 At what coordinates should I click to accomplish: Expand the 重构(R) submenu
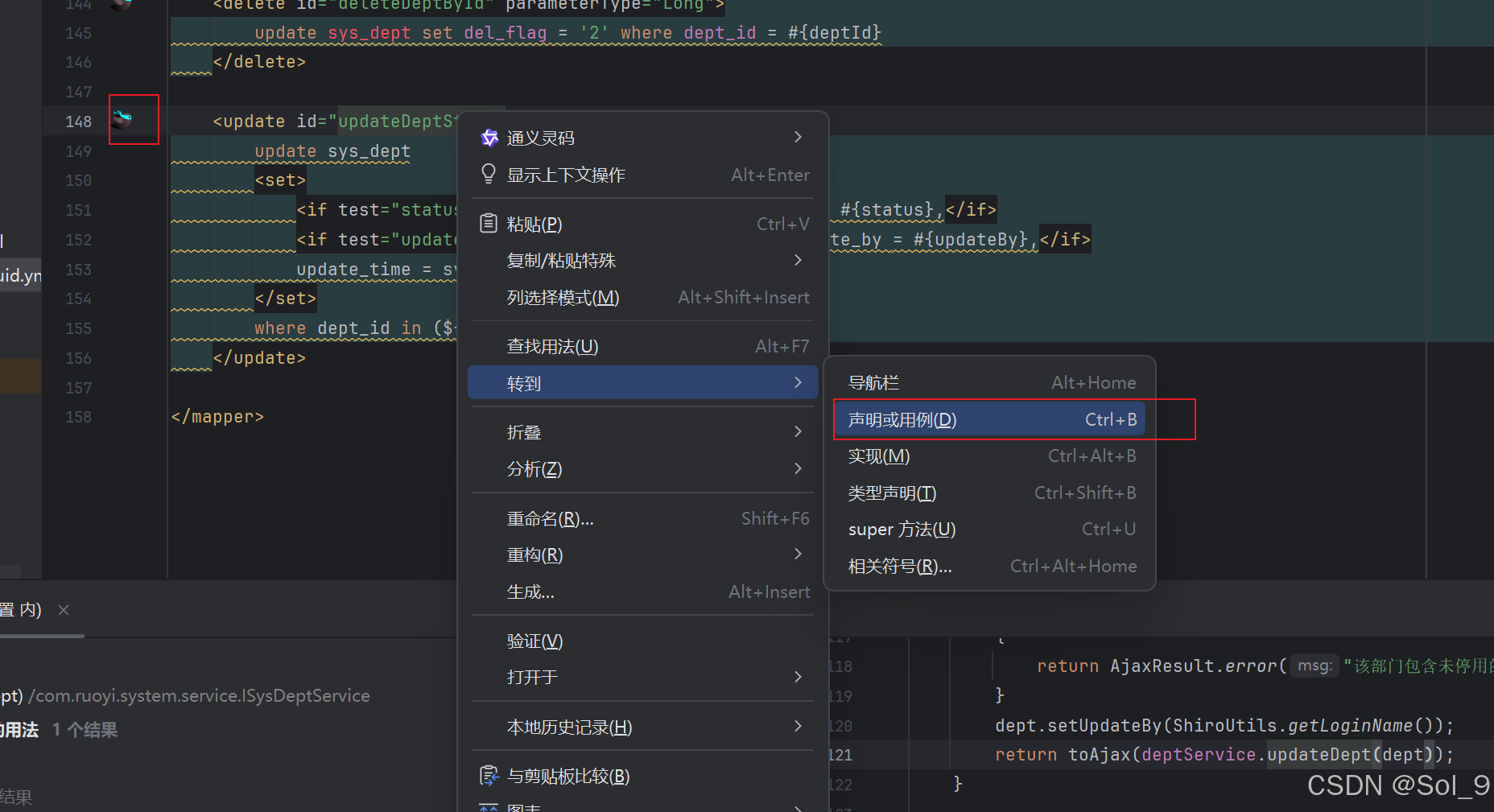tap(797, 554)
